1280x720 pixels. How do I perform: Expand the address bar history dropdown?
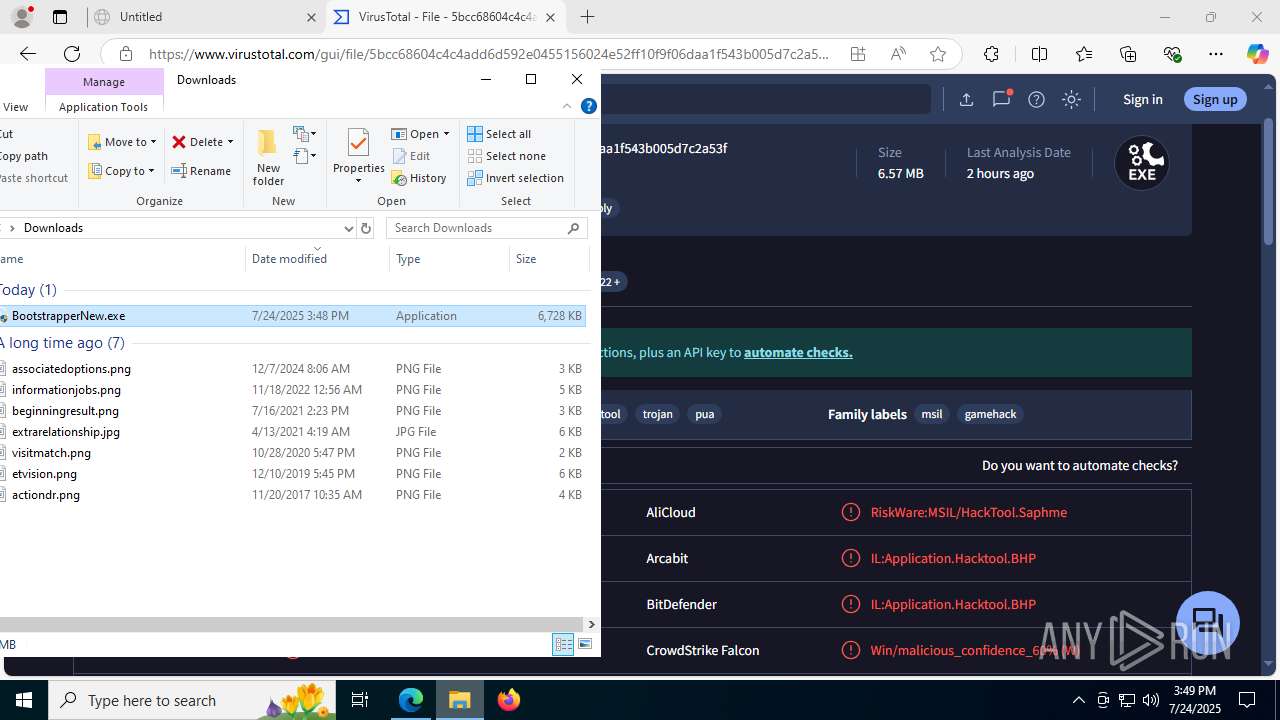348,228
